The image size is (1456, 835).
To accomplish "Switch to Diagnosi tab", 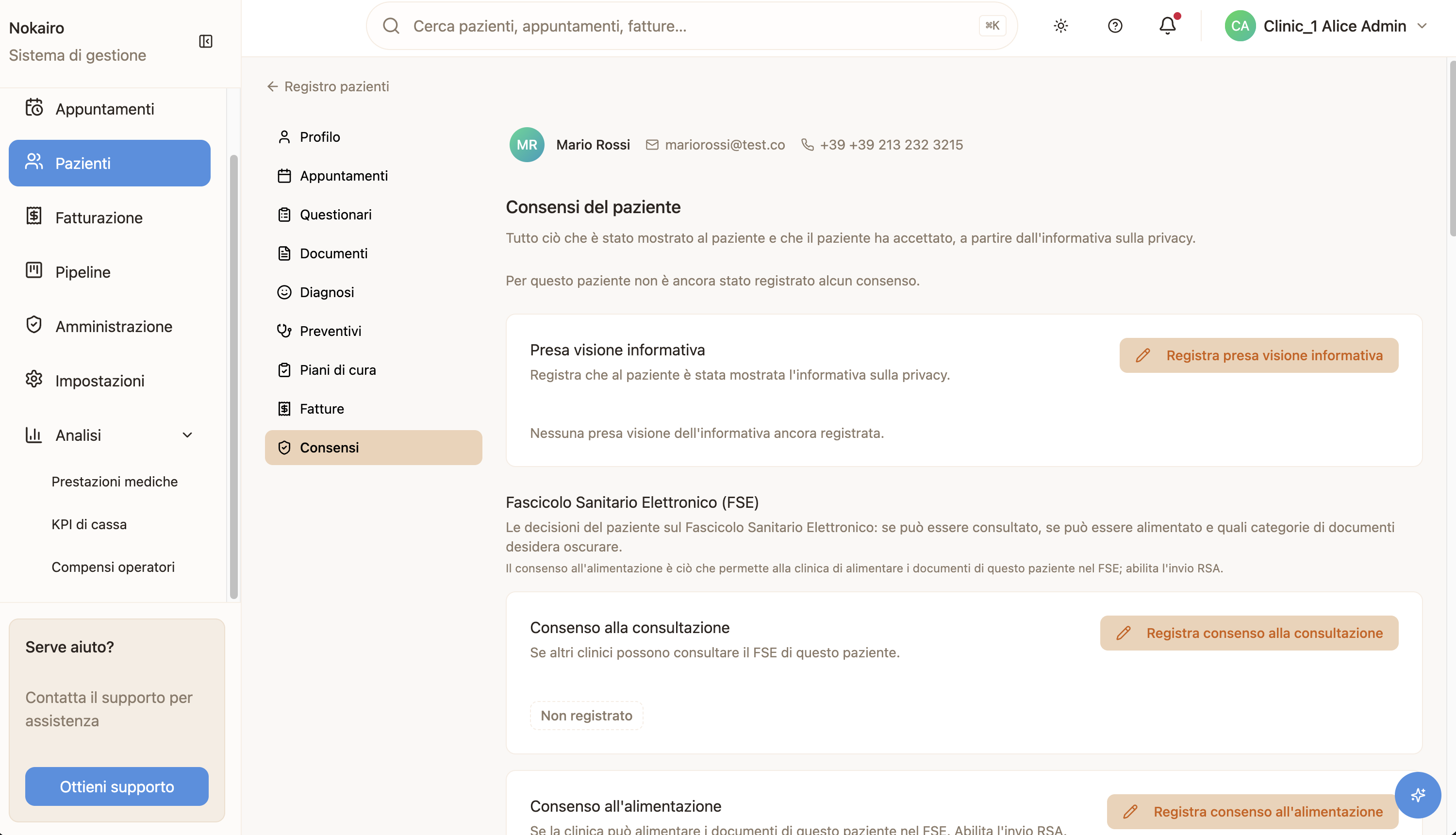I will coord(373,292).
